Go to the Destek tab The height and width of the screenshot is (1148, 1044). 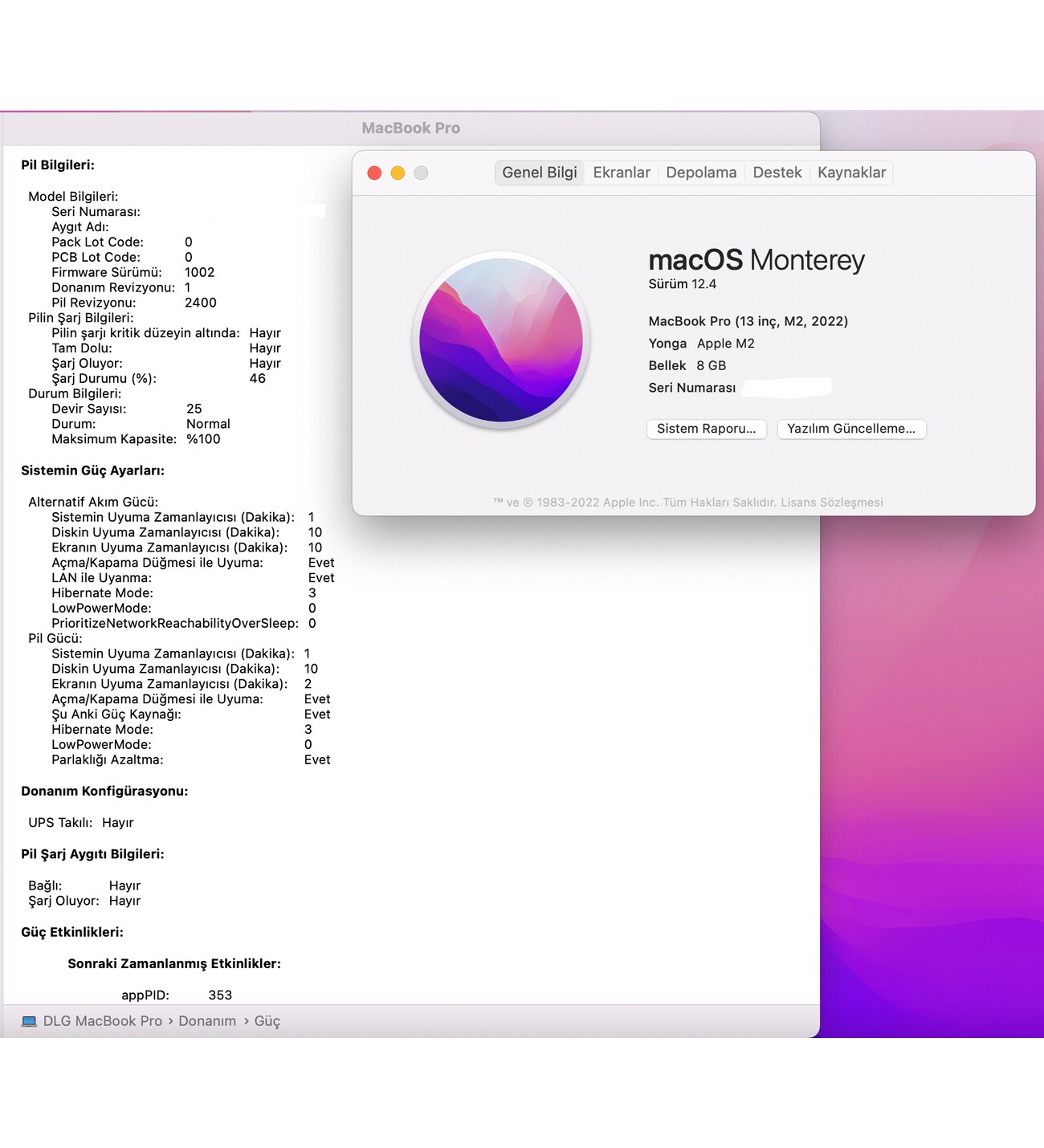[777, 173]
